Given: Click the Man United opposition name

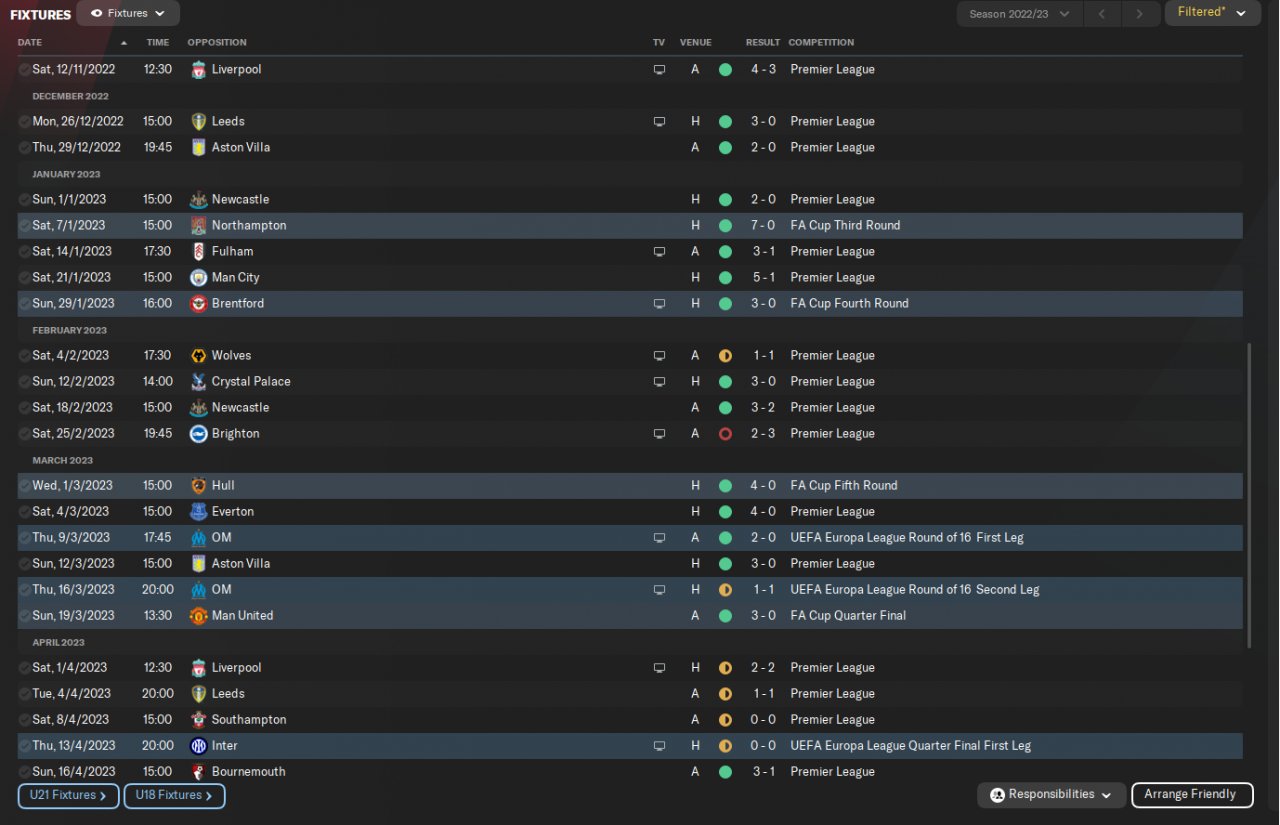Looking at the screenshot, I should (x=242, y=616).
